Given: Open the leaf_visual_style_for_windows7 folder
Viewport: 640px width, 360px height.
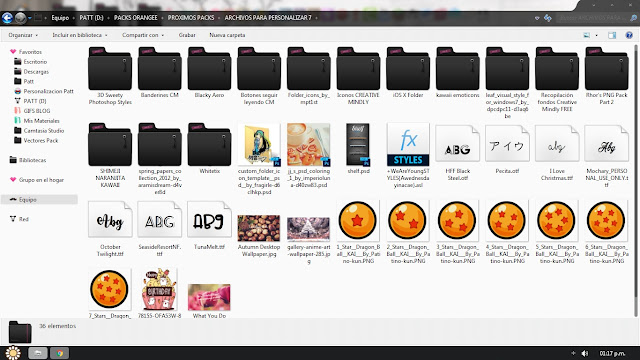Looking at the screenshot, I should [x=507, y=68].
